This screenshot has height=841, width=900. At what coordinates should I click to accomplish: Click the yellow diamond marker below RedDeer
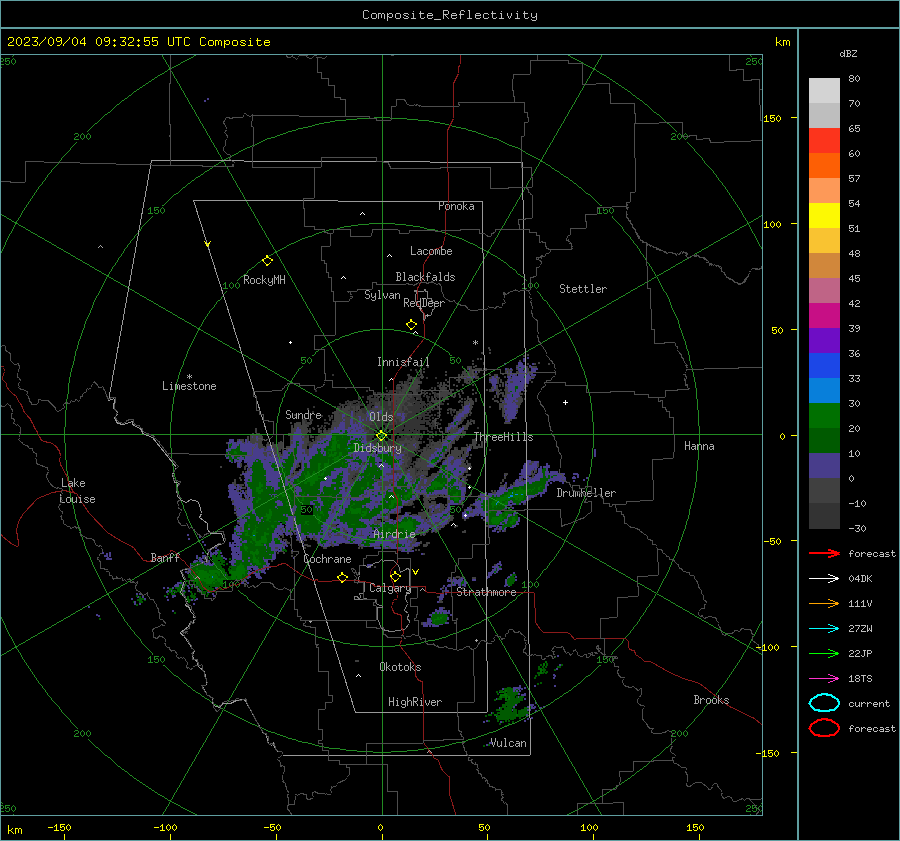click(x=411, y=325)
